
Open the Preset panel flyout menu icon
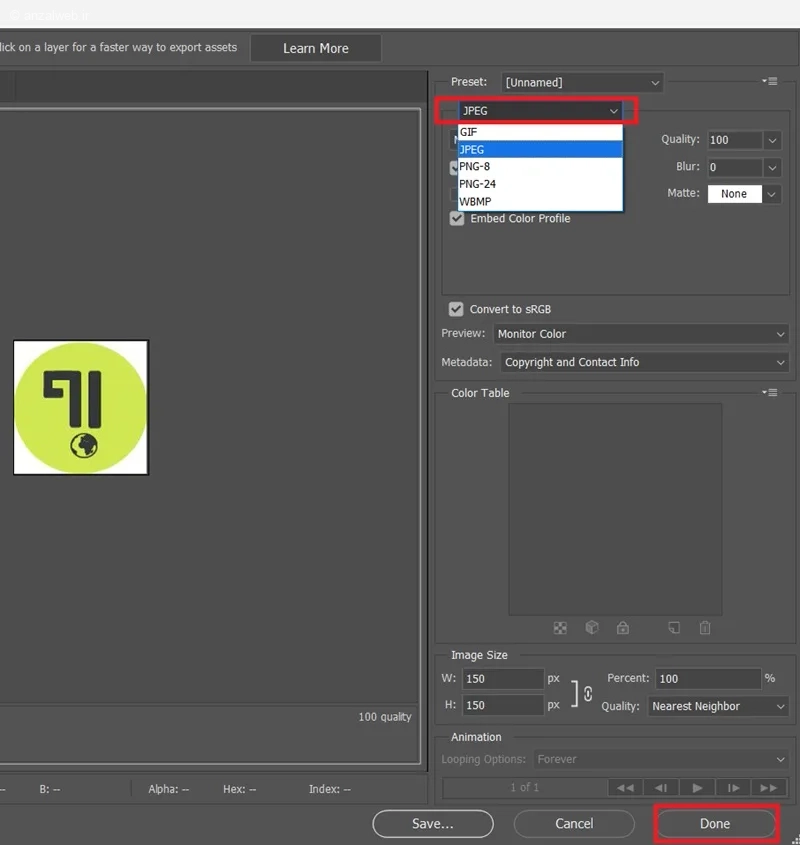tap(769, 81)
